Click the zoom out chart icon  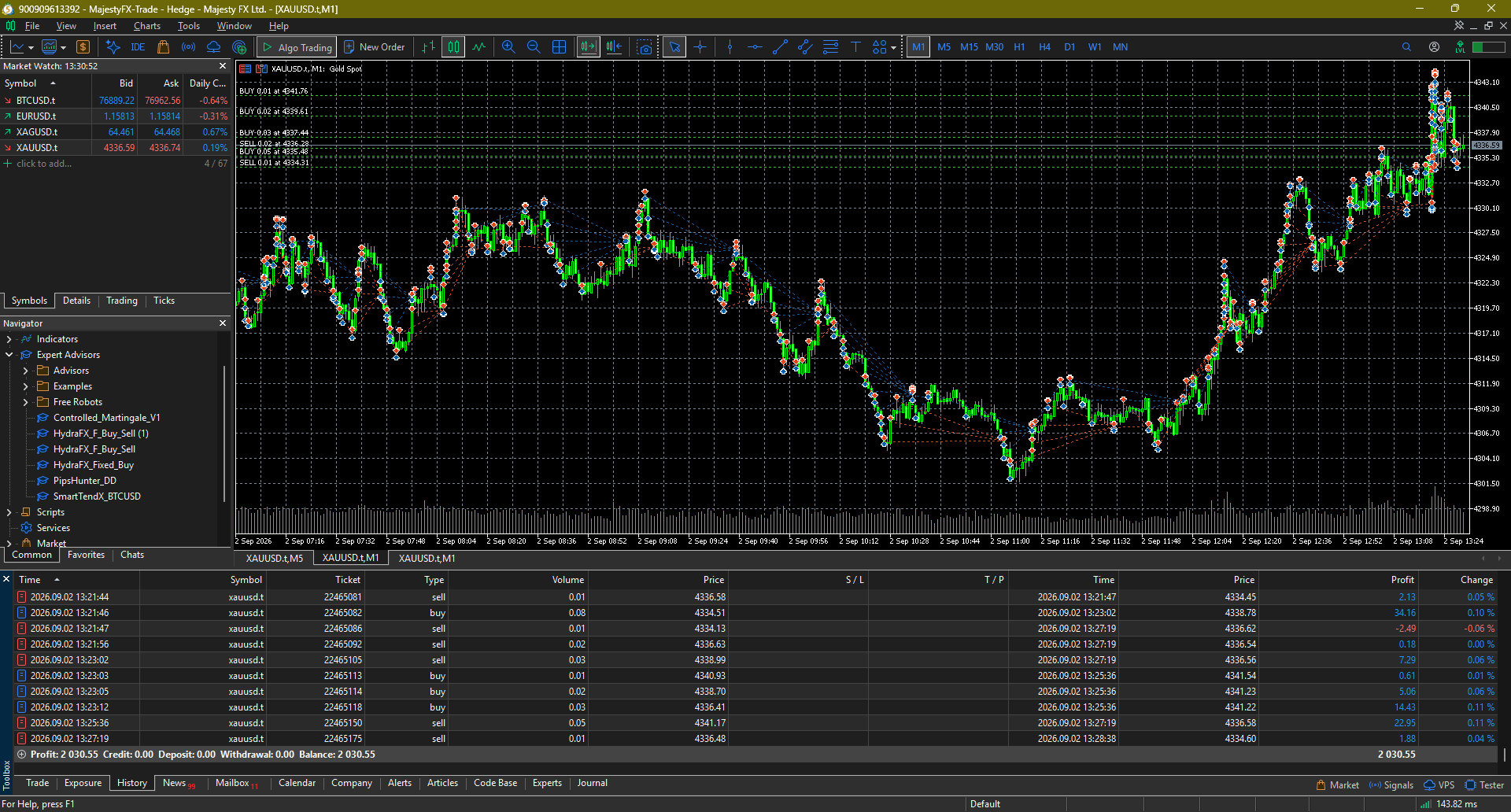(534, 47)
